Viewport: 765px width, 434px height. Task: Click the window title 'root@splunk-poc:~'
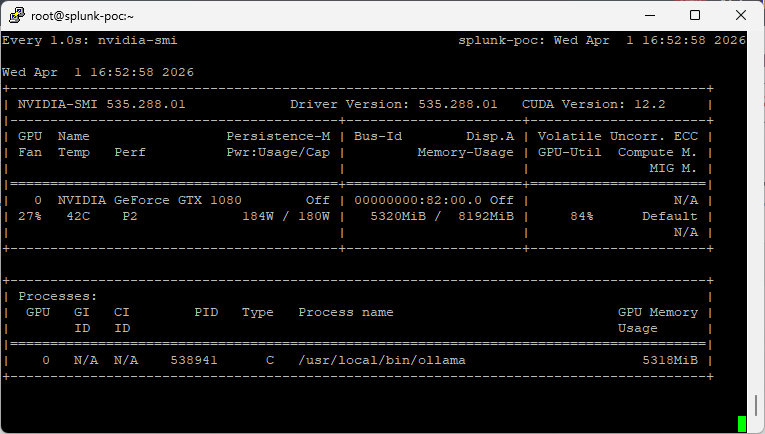82,16
